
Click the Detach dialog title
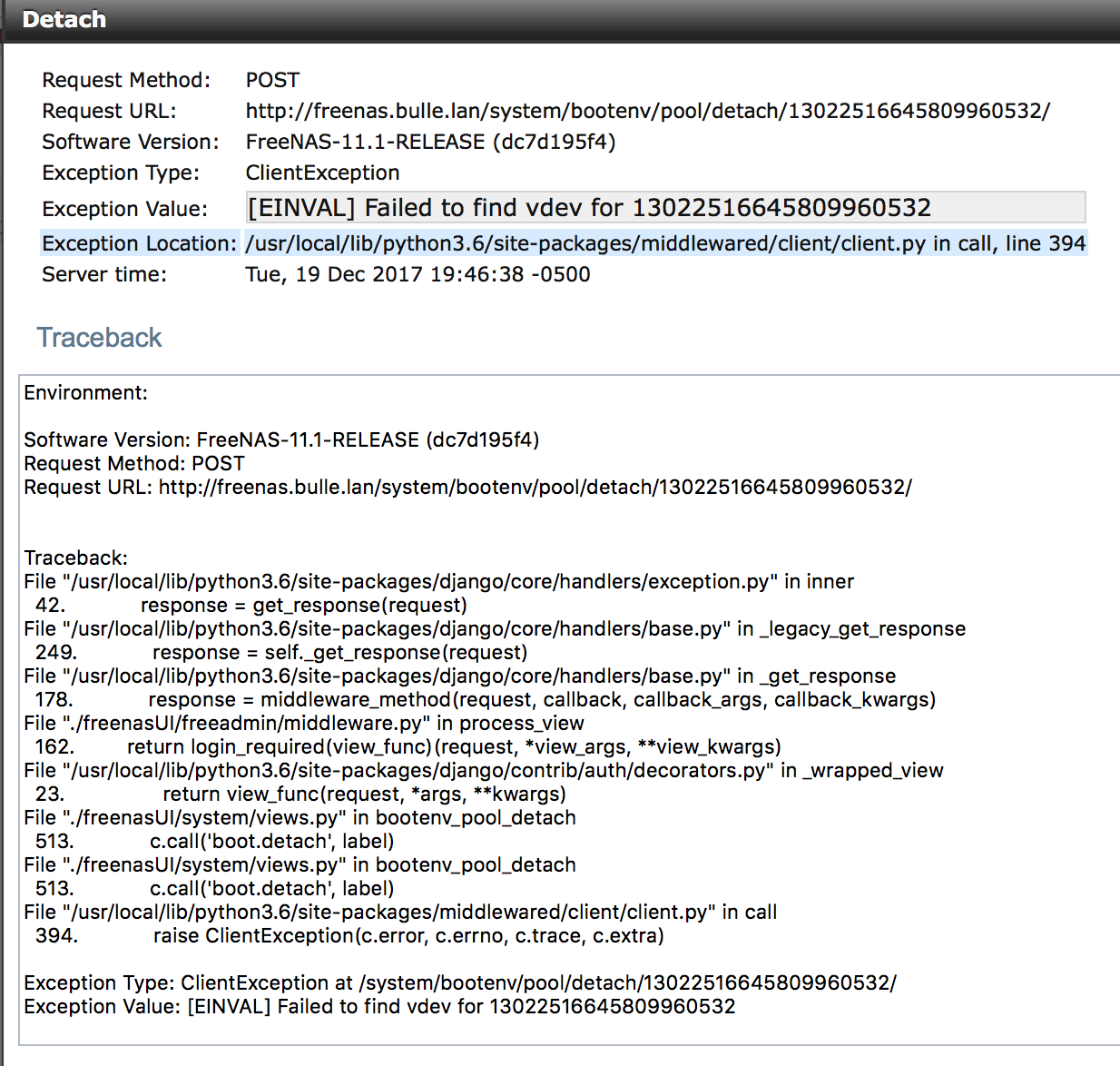coord(64,19)
